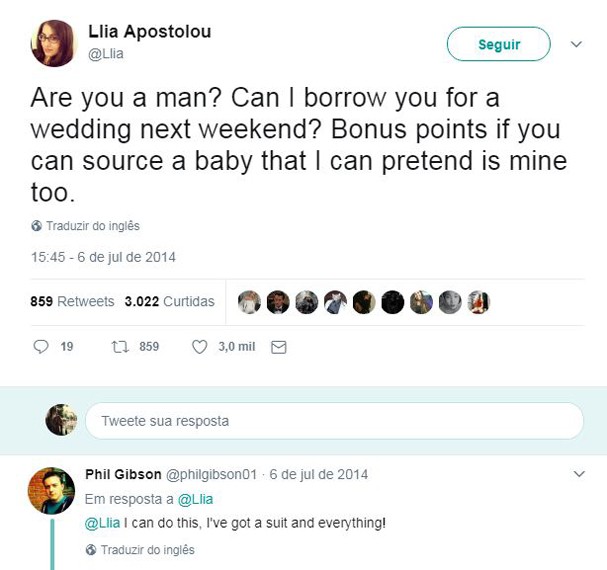Translate main tweet via Traduzir do inglês
The width and height of the screenshot is (607, 570).
pos(93,226)
